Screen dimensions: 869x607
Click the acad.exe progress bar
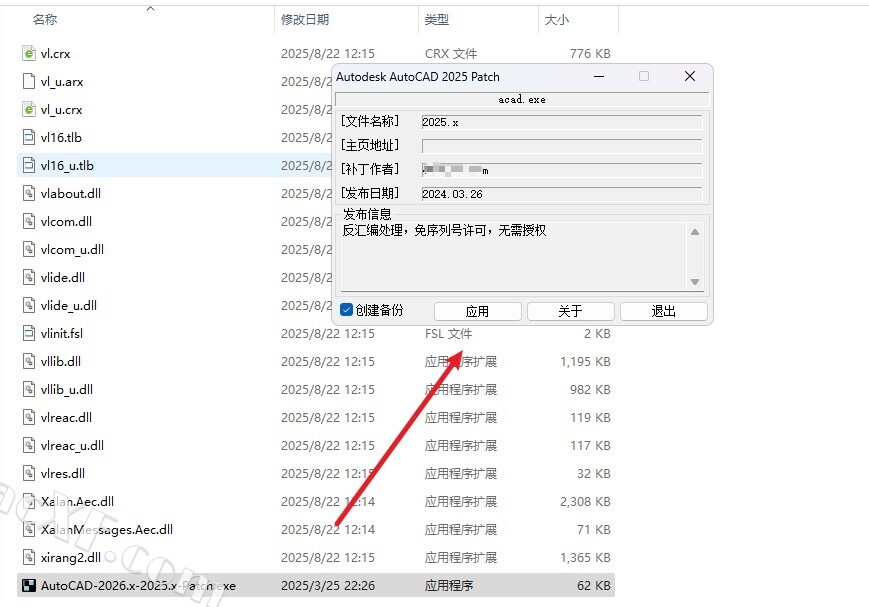522,99
